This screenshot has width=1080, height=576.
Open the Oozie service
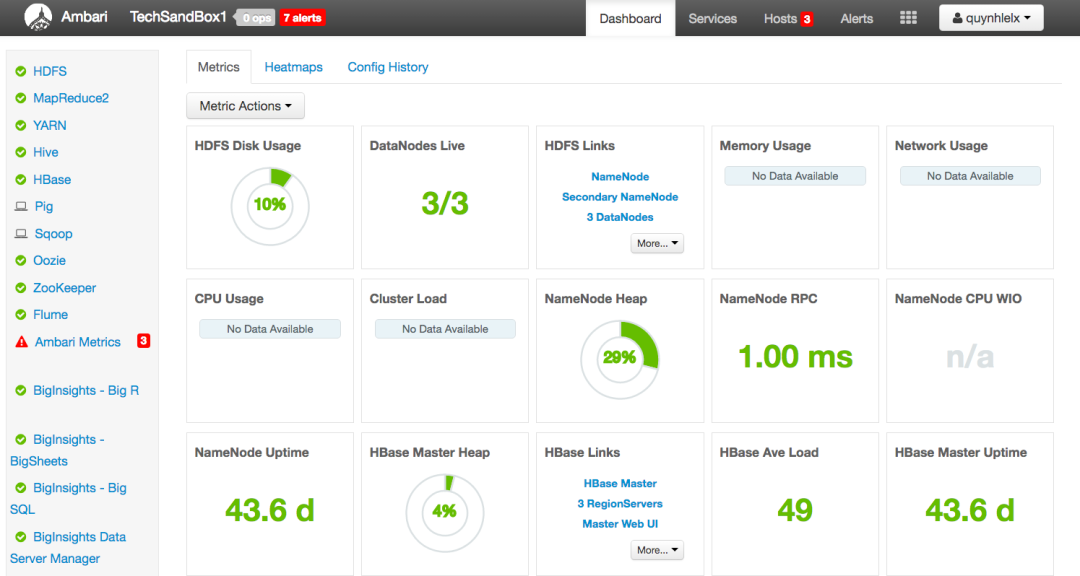point(50,260)
